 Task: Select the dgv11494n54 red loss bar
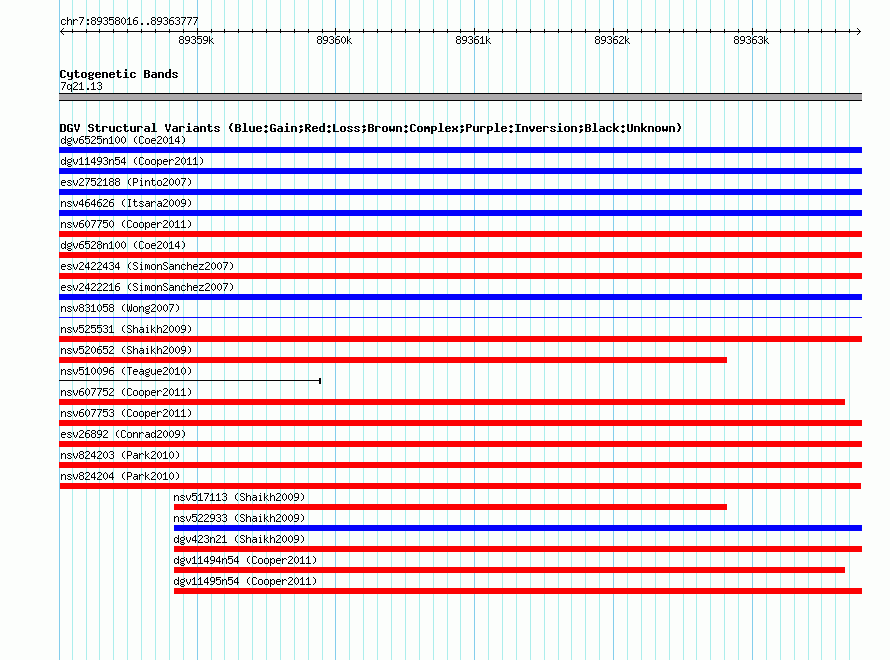[509, 570]
